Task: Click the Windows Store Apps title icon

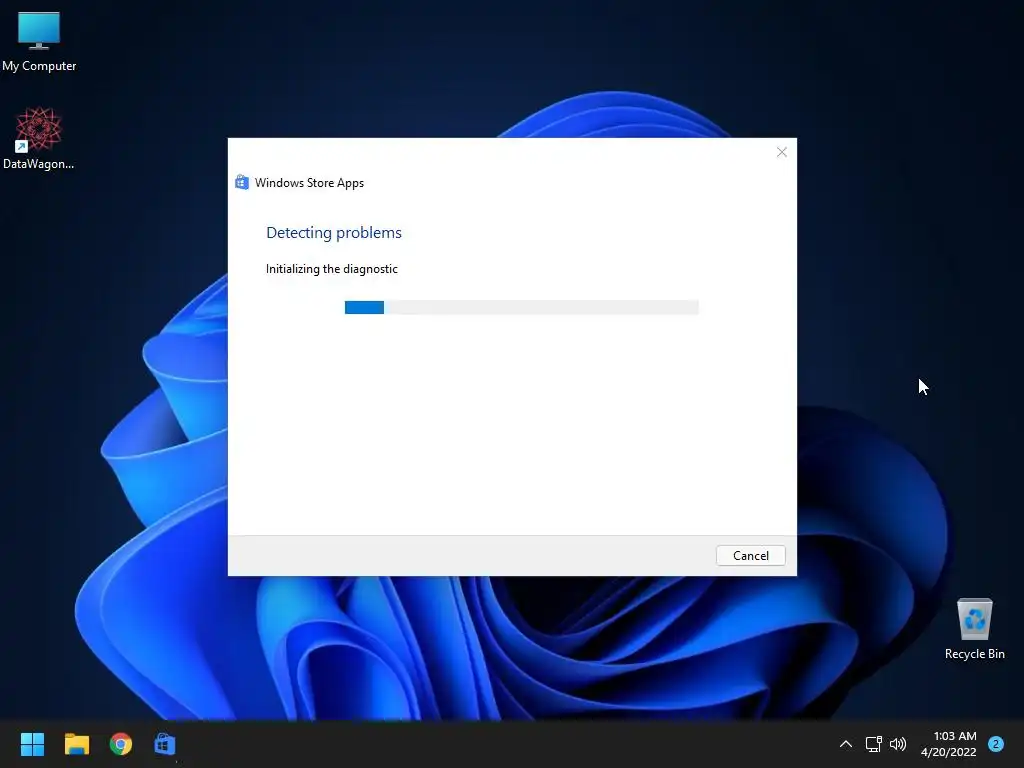Action: (x=242, y=183)
